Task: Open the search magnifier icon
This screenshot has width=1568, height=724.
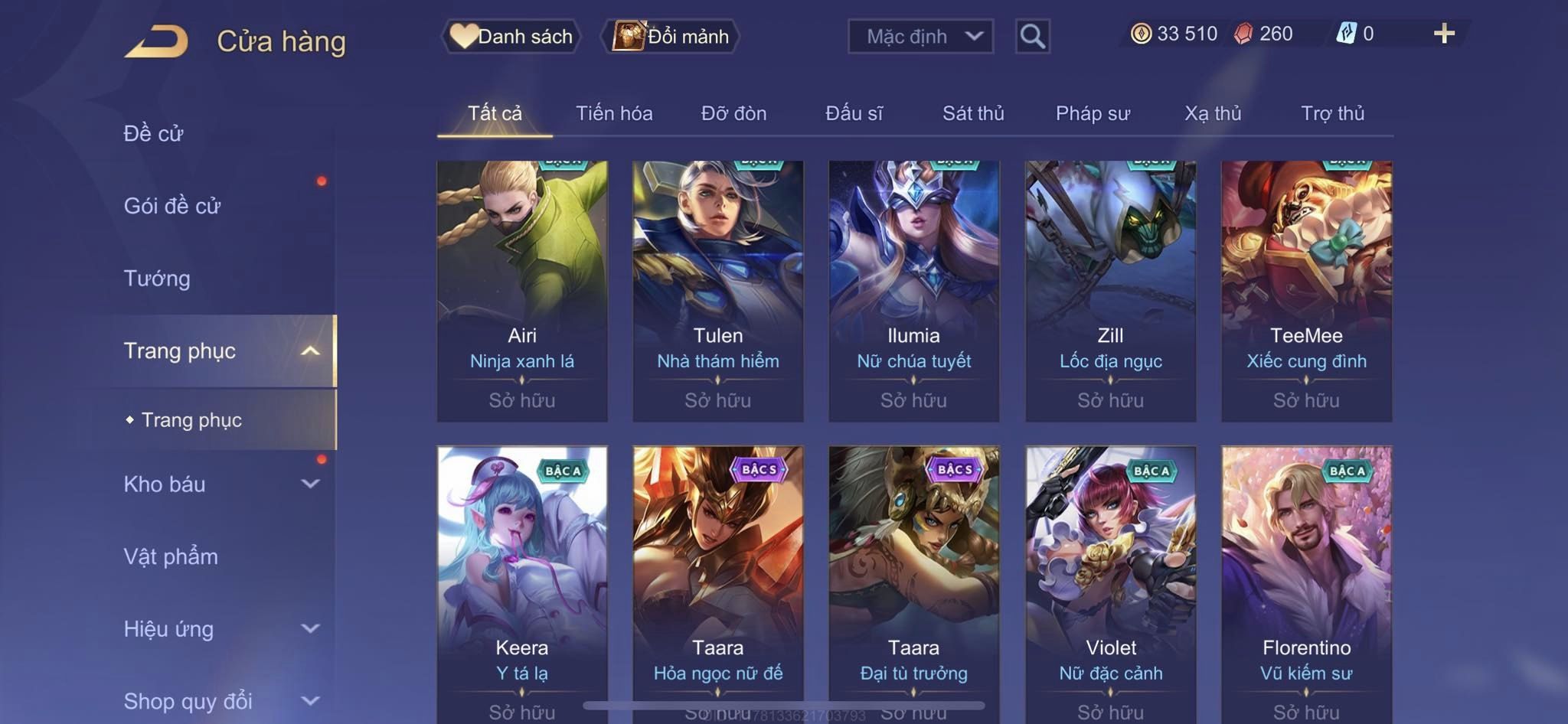Action: point(1032,36)
